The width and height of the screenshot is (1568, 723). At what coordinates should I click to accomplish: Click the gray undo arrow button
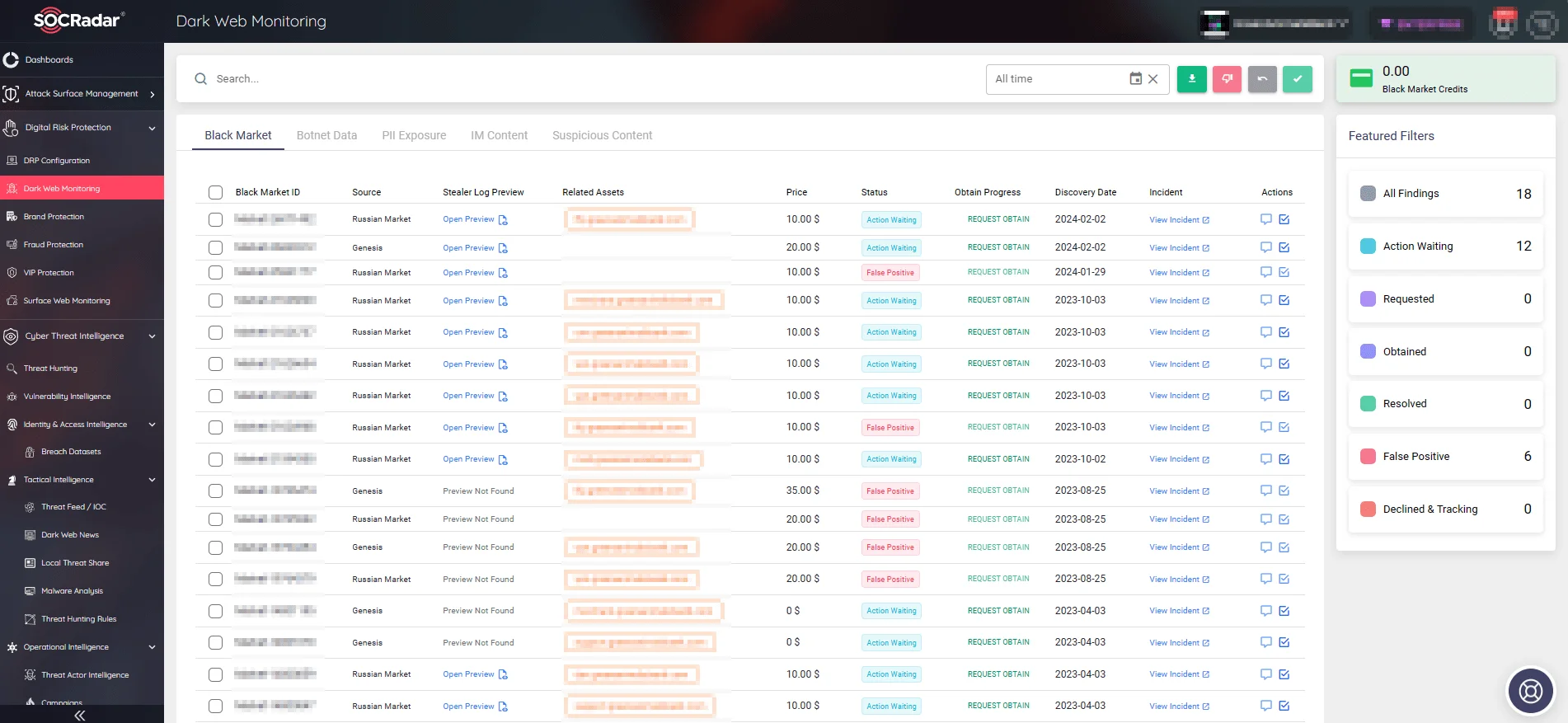point(1262,79)
